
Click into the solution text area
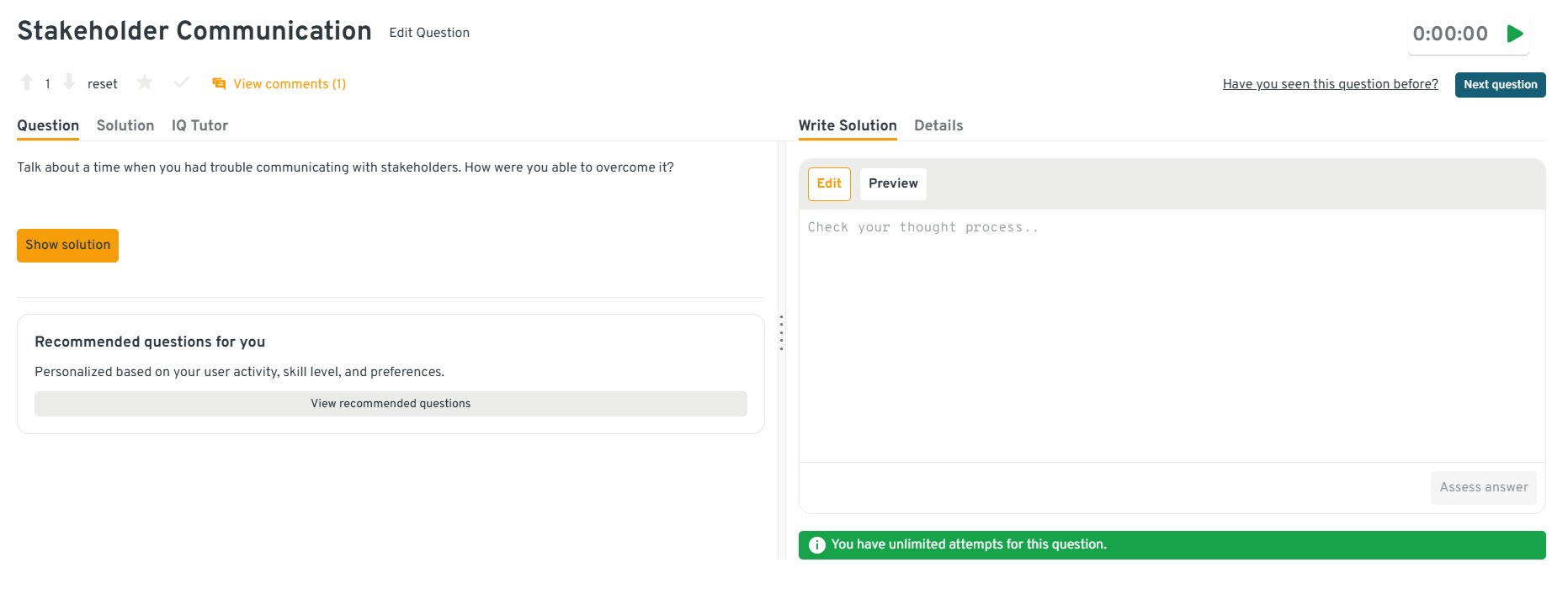coord(1172,337)
